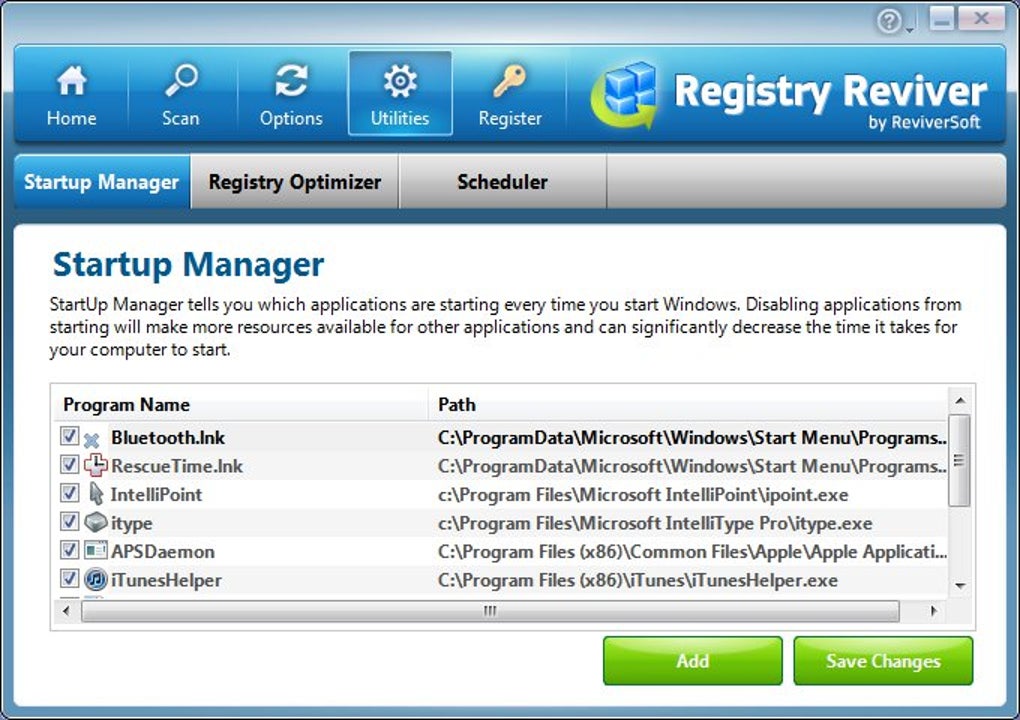Click the Save Changes button
The height and width of the screenshot is (720, 1020).
pyautogui.click(x=883, y=661)
